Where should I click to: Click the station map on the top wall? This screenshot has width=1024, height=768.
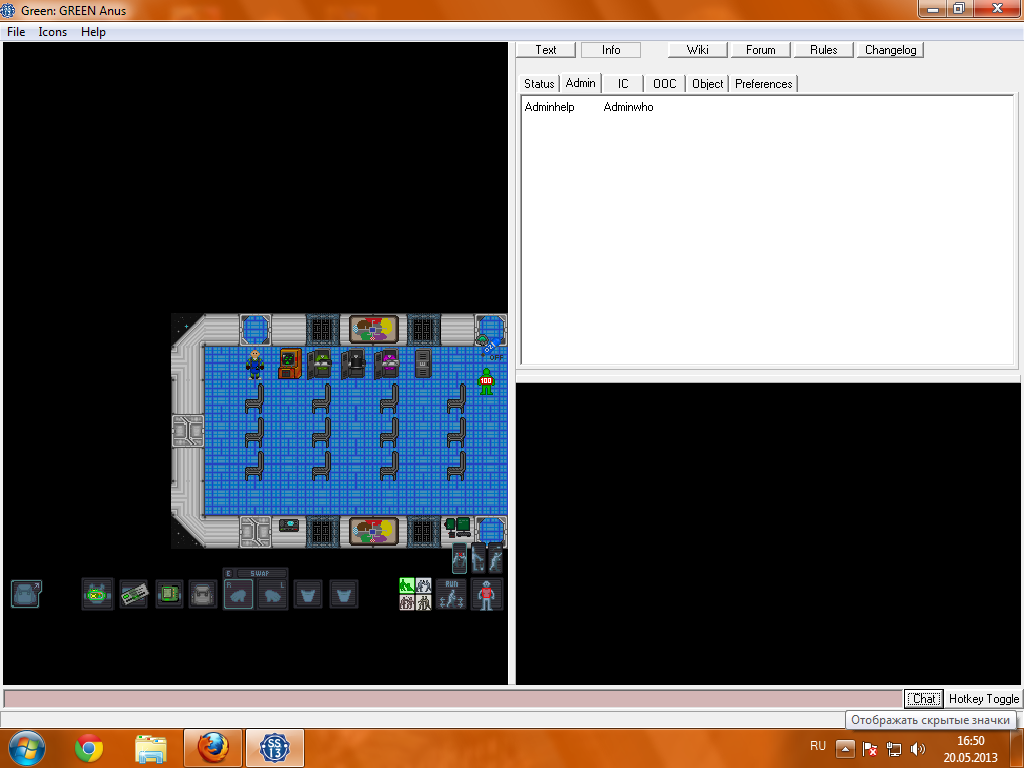point(374,330)
